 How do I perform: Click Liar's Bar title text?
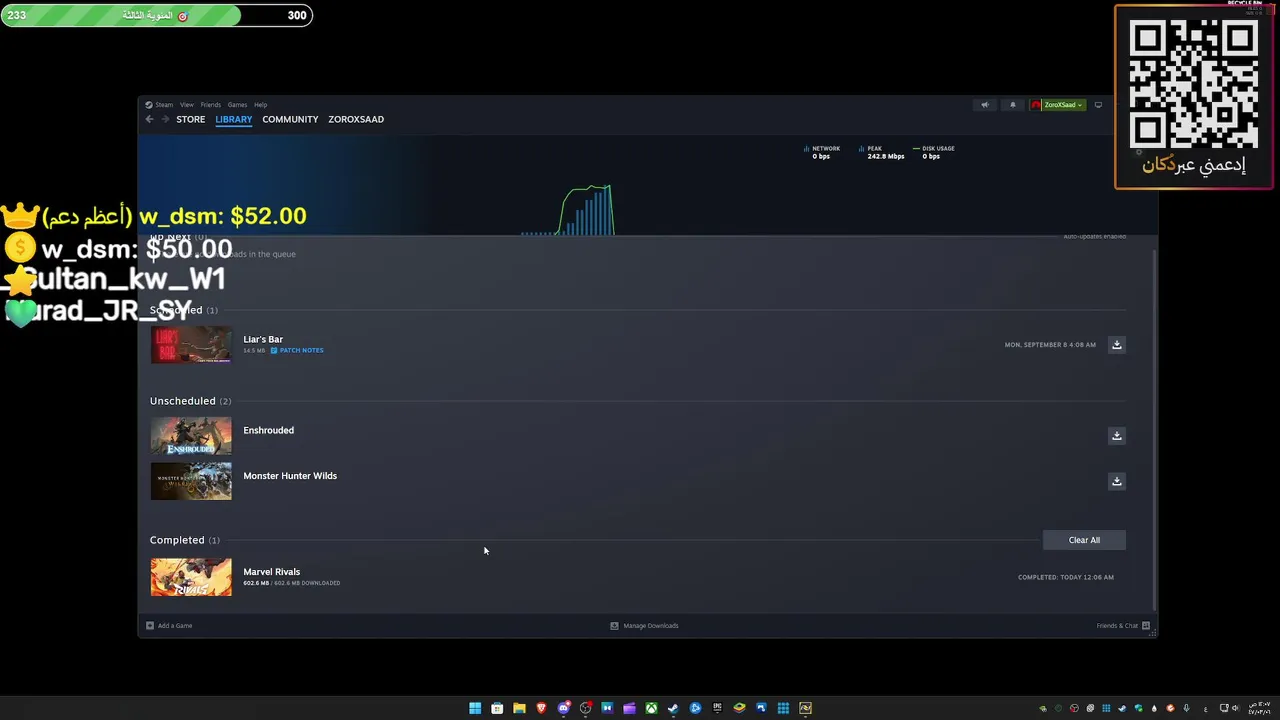coord(263,339)
